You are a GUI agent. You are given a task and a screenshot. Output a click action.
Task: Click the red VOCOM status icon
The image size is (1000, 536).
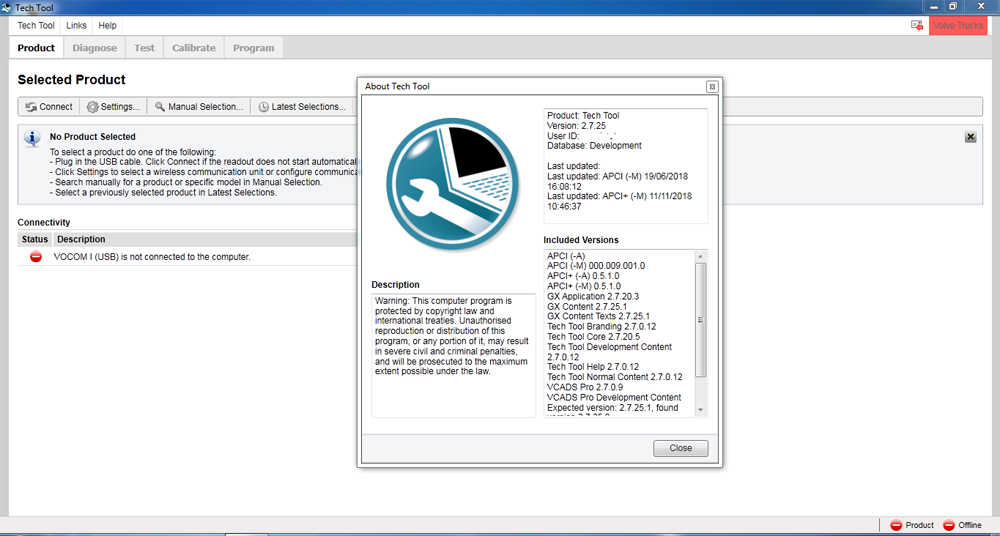click(36, 257)
